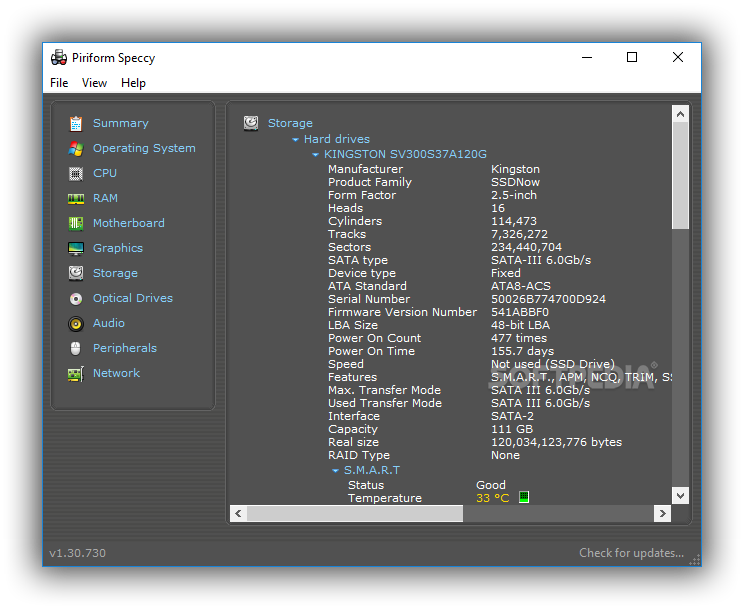Click Check for updates link
The image size is (744, 609).
click(x=632, y=553)
